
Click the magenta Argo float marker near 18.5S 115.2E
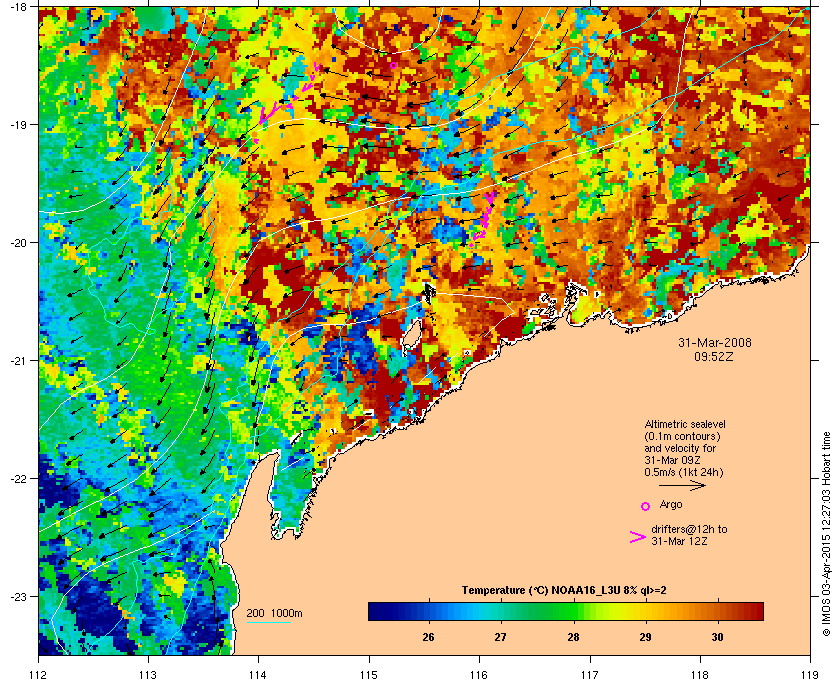pos(393,65)
